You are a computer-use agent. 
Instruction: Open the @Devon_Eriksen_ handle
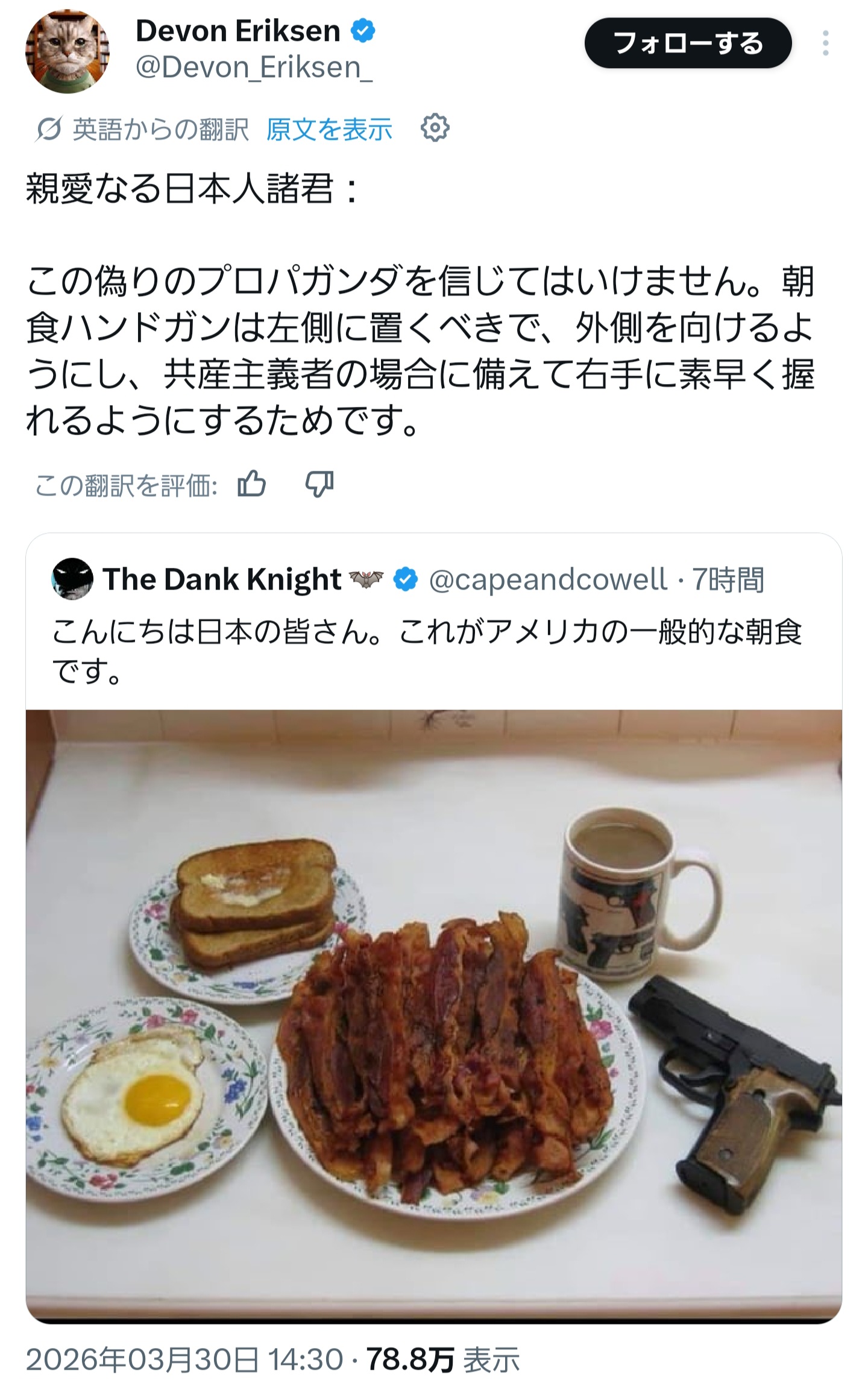click(254, 67)
